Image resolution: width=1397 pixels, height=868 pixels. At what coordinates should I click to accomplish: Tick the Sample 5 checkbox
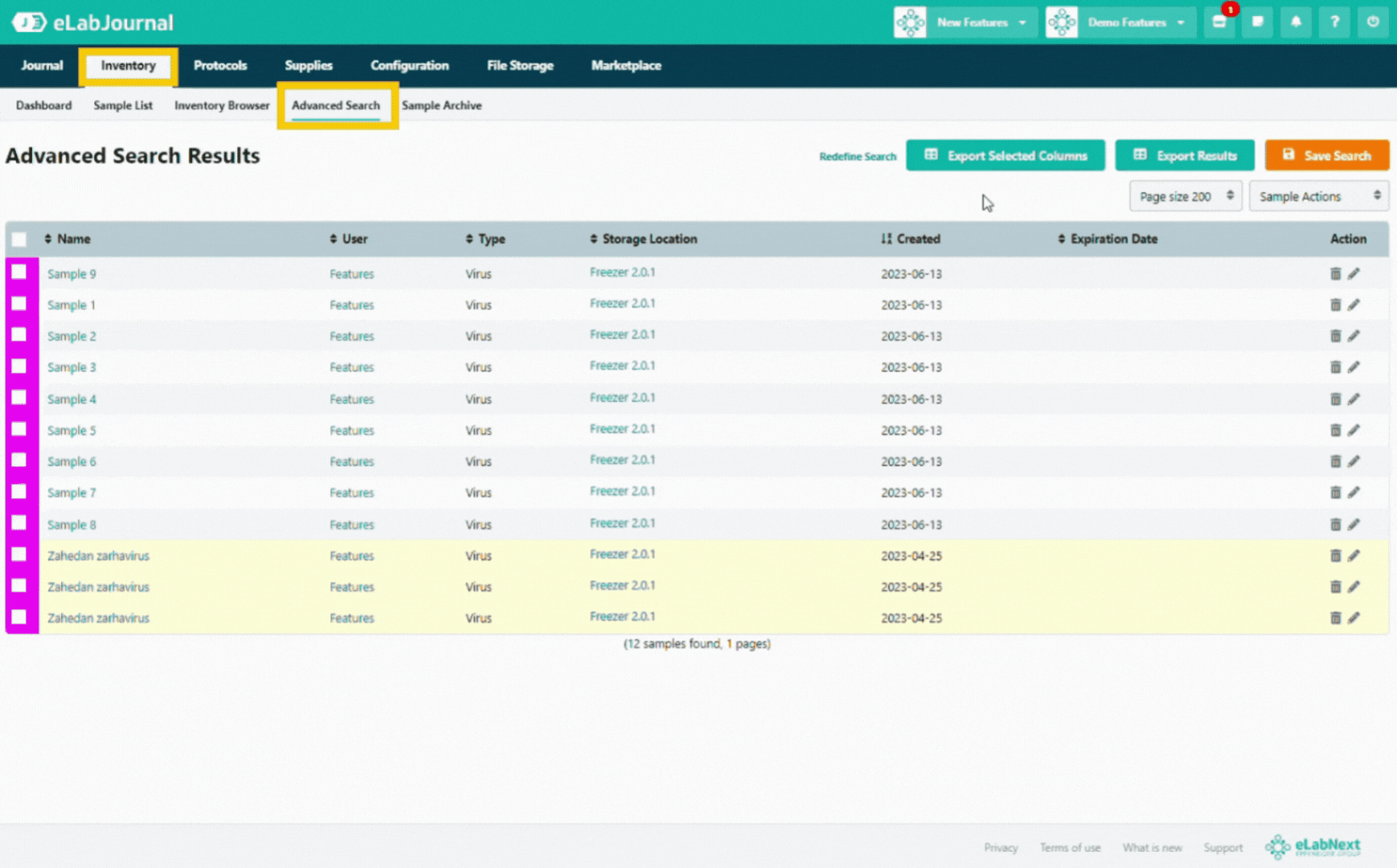click(x=19, y=428)
